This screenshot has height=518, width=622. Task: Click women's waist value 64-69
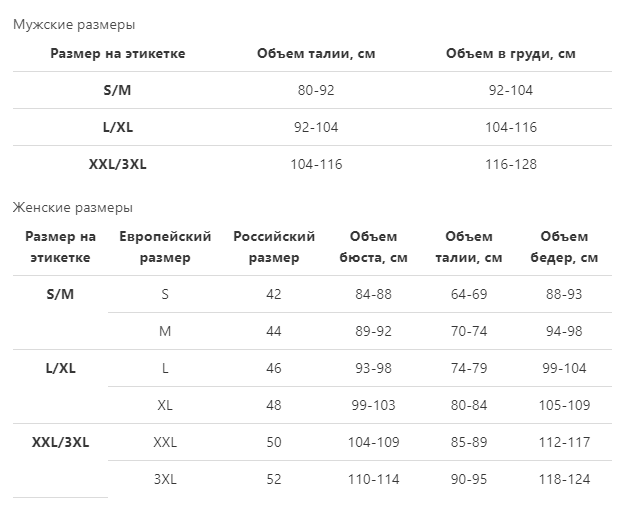point(469,294)
